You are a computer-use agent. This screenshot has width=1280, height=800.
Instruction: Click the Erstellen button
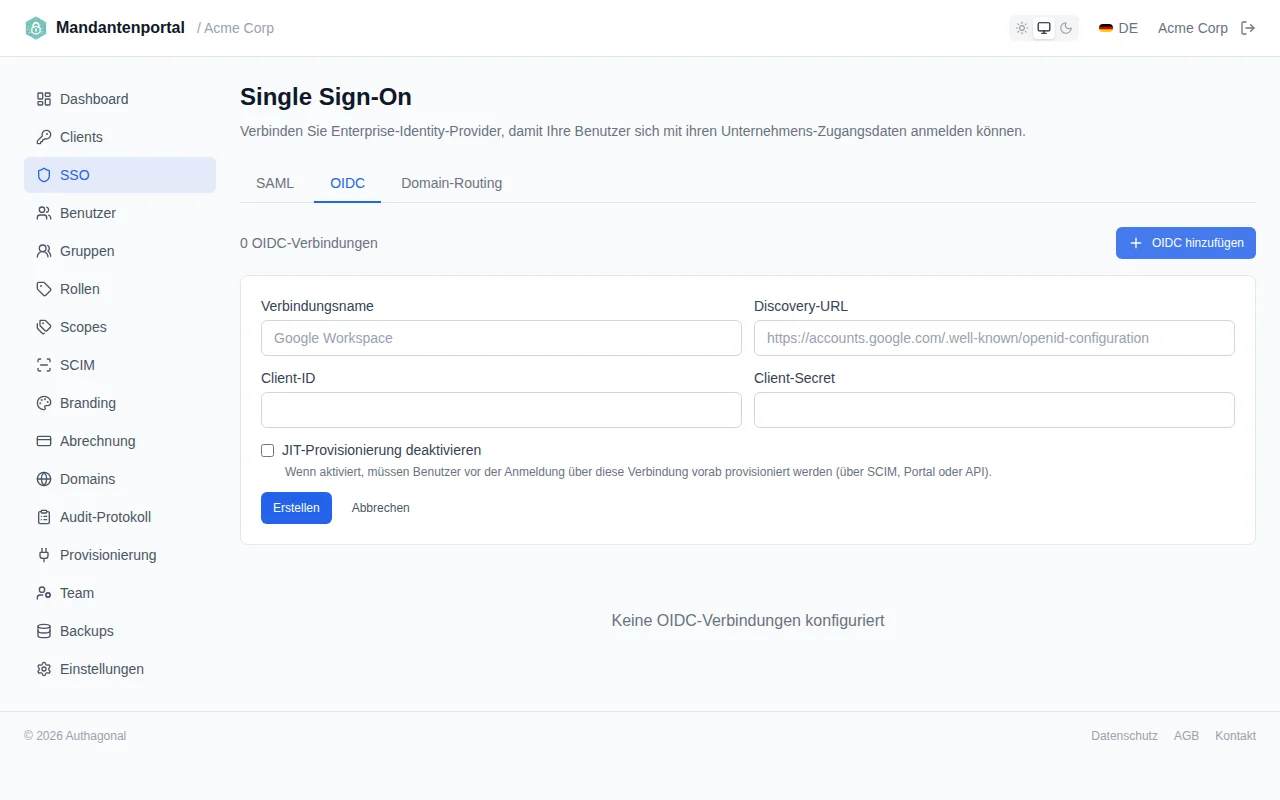296,508
